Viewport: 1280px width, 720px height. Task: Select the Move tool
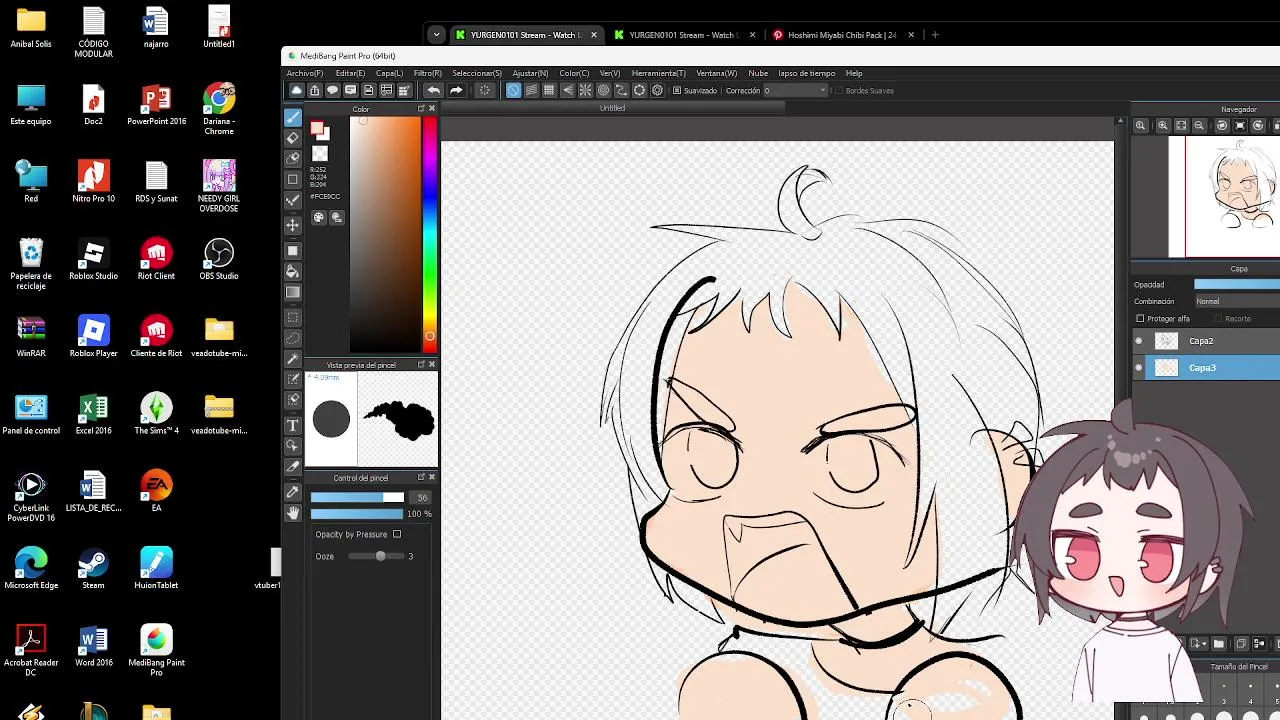[x=293, y=225]
